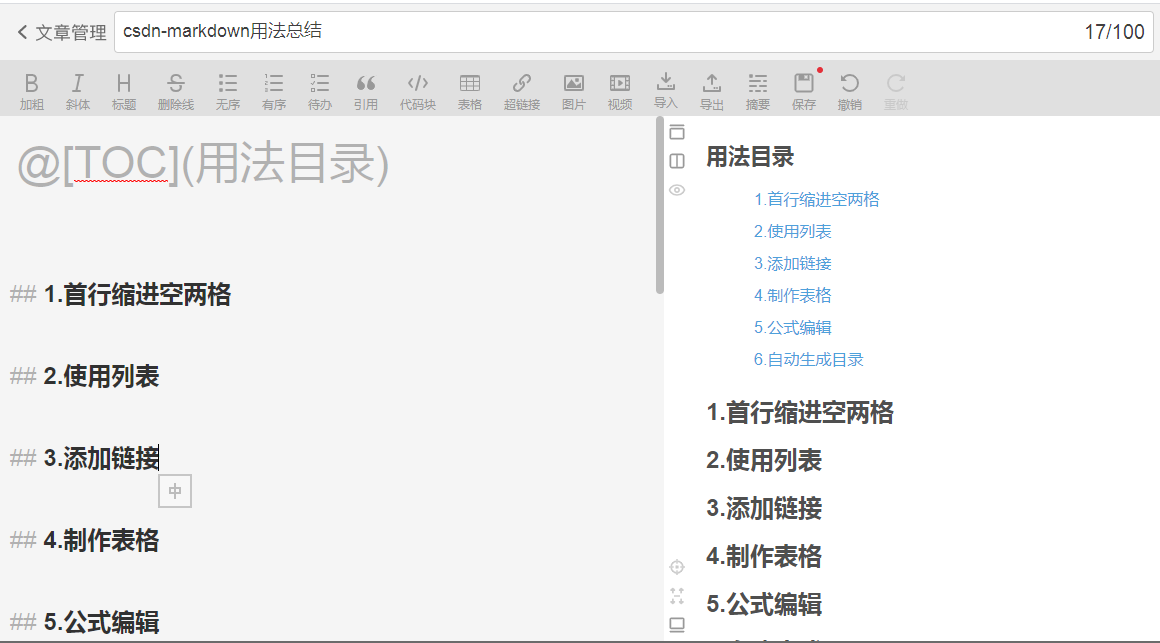1160x643 pixels.
Task: Import a document using 导入 icon
Action: point(666,88)
